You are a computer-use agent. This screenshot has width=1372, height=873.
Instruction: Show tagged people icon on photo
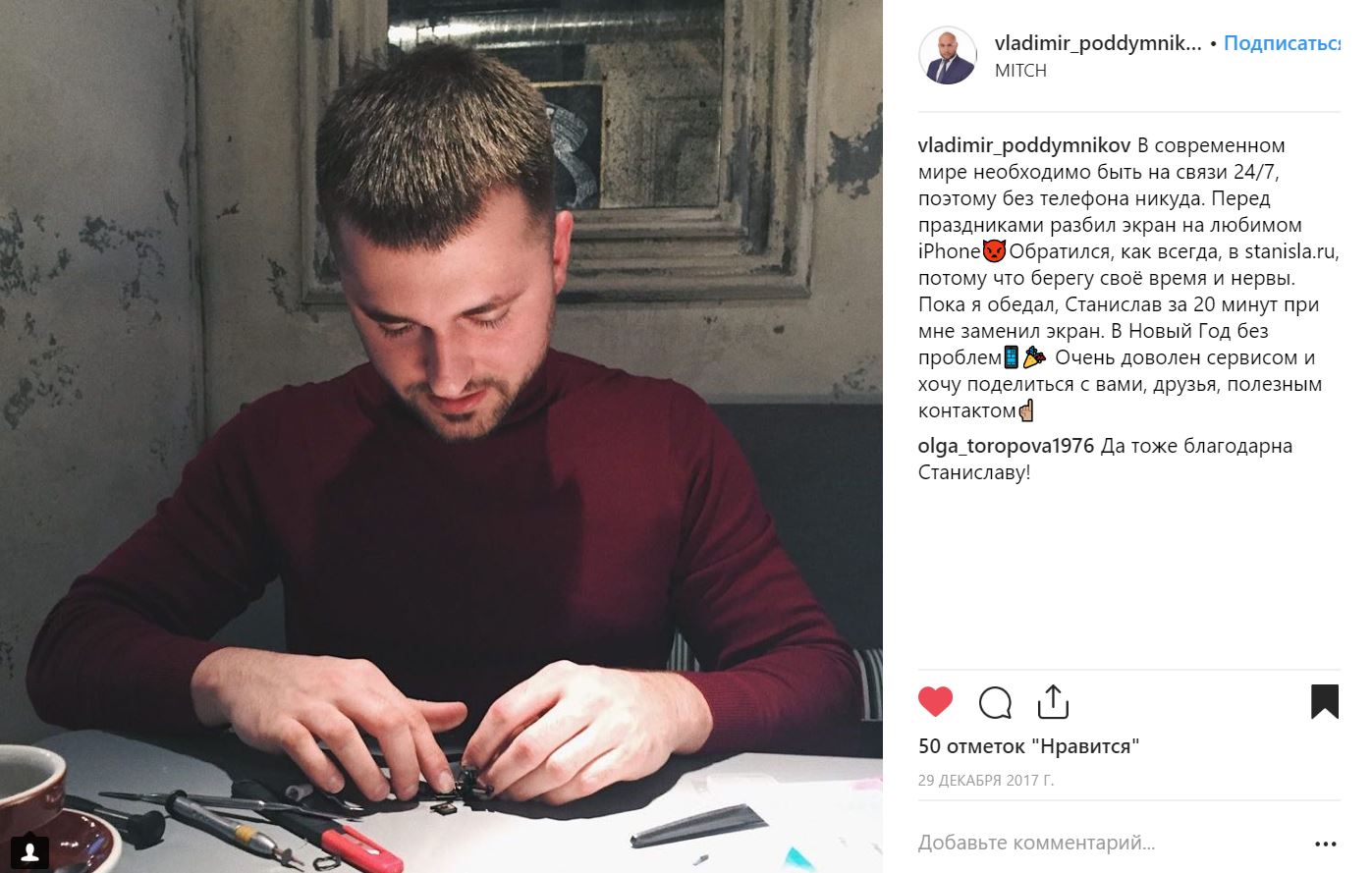click(x=30, y=848)
